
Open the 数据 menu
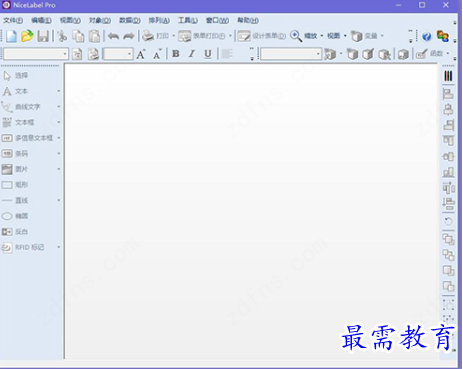(130, 20)
